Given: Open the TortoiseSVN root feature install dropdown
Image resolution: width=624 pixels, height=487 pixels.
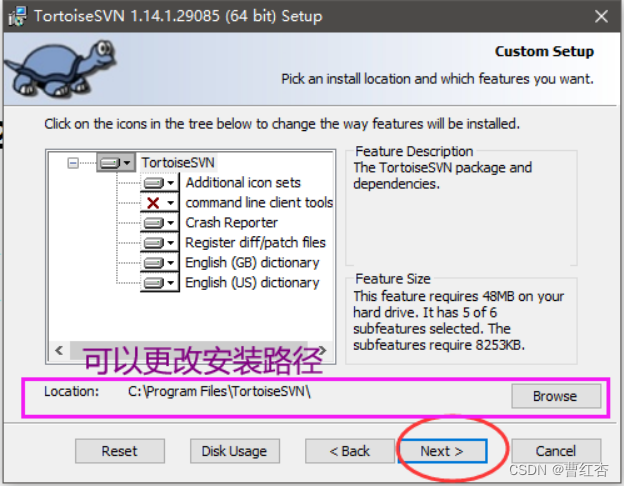Looking at the screenshot, I should (115, 163).
